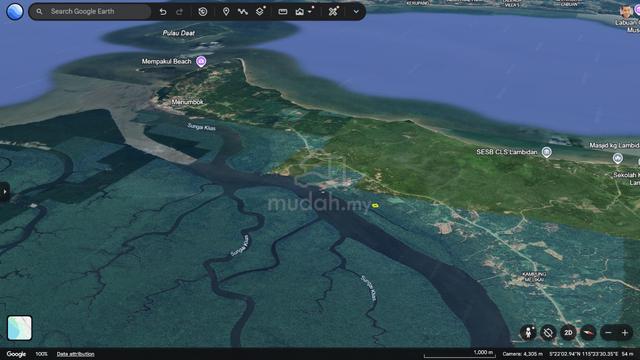The width and height of the screenshot is (640, 360).
Task: Click the 1,000 m scale bar
Action: [459, 354]
